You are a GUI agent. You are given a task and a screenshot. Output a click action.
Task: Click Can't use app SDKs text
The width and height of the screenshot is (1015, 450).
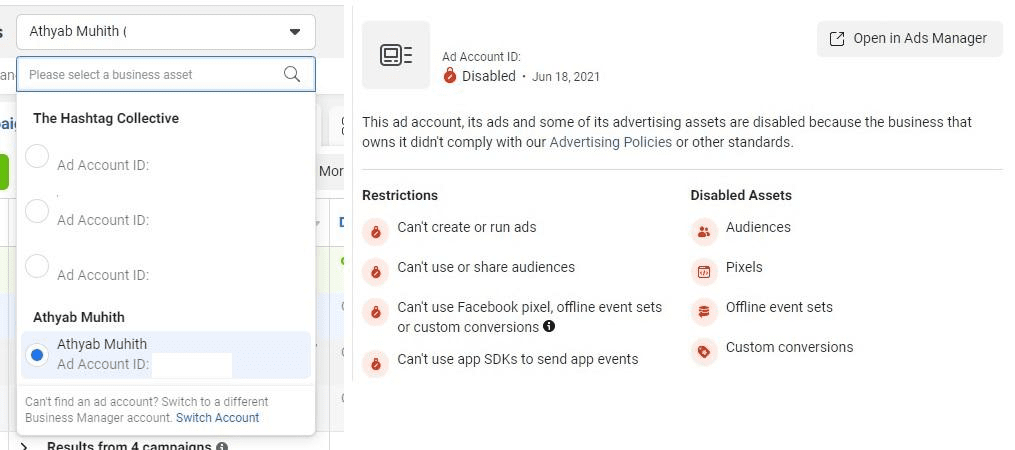[518, 359]
